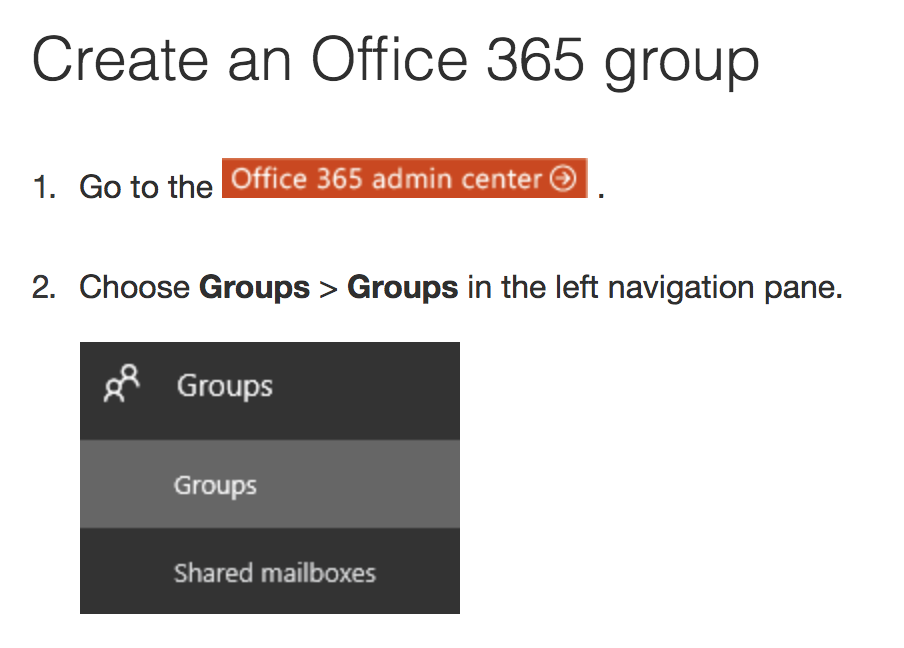Image resolution: width=904 pixels, height=648 pixels.
Task: Click the second bold Groups word in step 2
Action: pyautogui.click(x=402, y=287)
